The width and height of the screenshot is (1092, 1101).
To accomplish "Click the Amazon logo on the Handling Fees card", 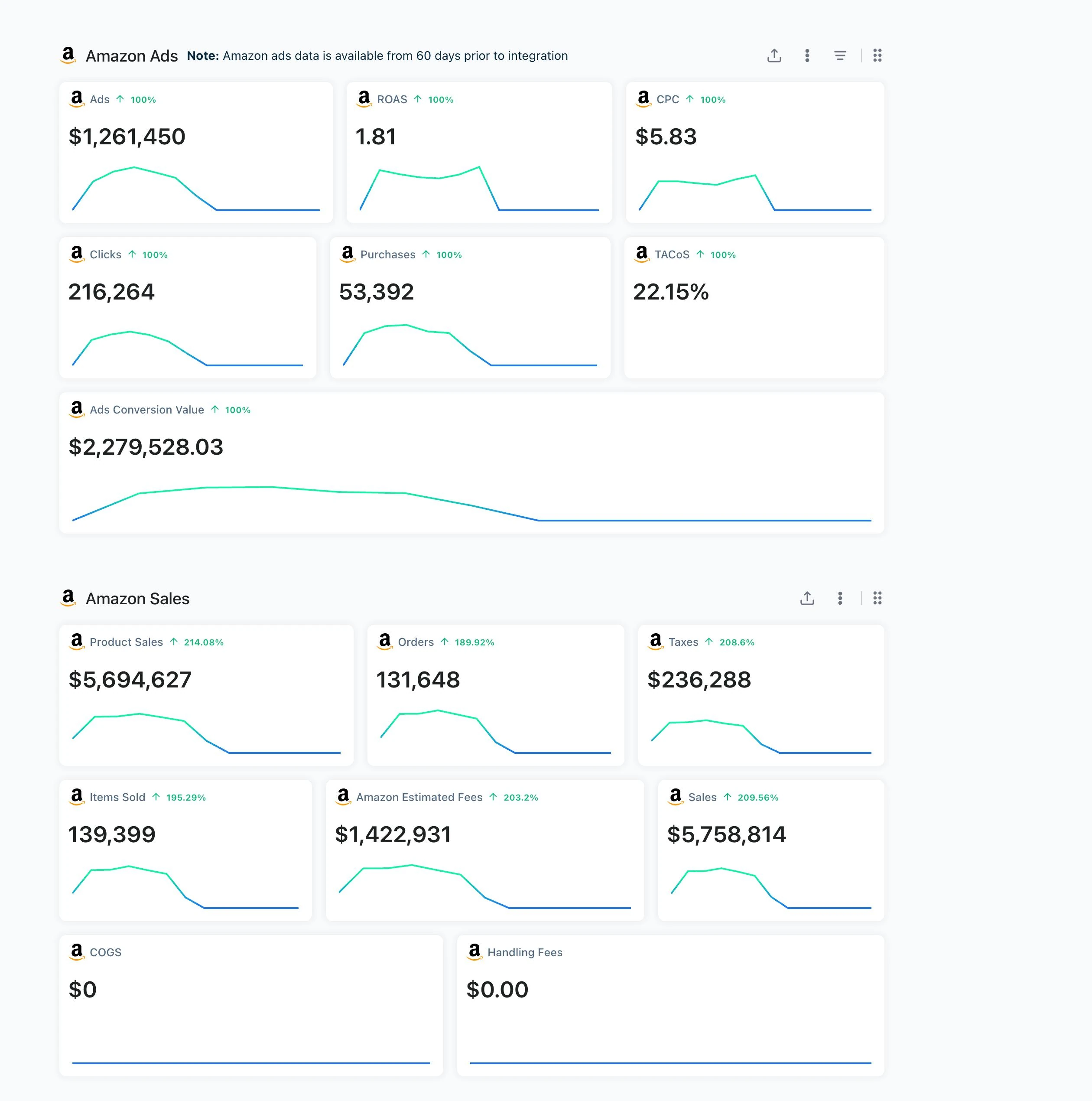I will pyautogui.click(x=474, y=951).
